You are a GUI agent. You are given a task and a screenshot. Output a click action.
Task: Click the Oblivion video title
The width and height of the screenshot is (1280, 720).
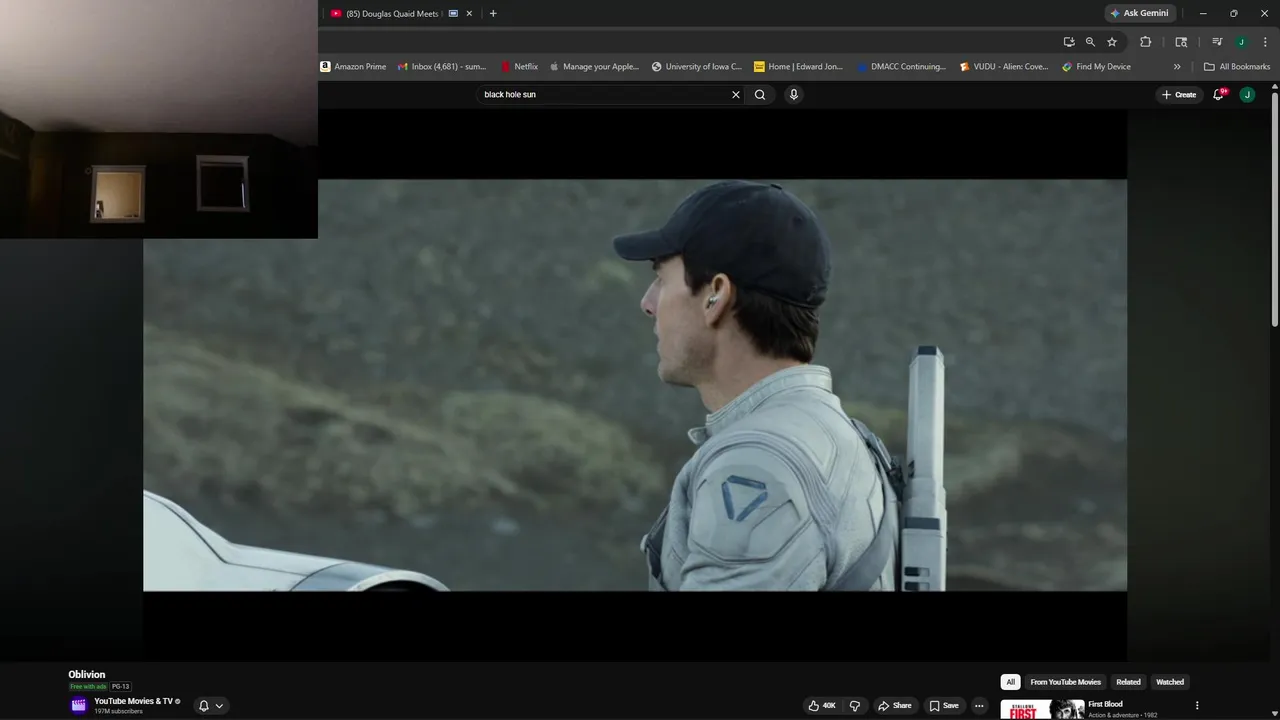pos(87,675)
